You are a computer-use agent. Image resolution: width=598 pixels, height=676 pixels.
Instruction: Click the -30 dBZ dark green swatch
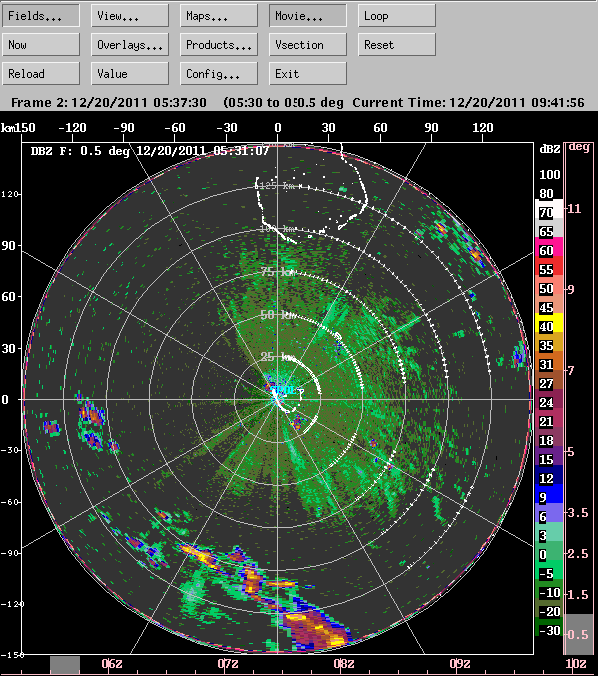[x=549, y=627]
